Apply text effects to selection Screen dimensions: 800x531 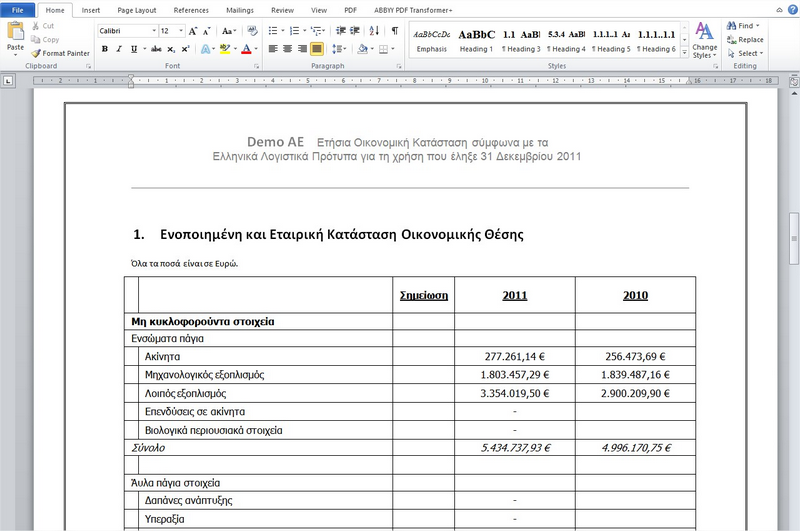[205, 49]
